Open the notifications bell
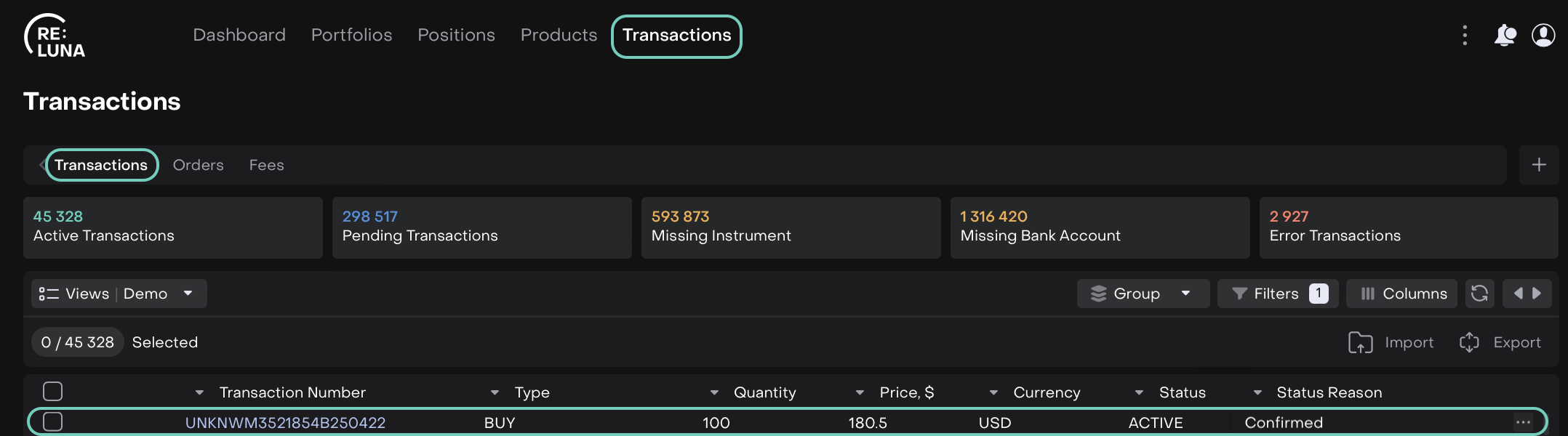Viewport: 1568px width, 436px height. click(1504, 35)
